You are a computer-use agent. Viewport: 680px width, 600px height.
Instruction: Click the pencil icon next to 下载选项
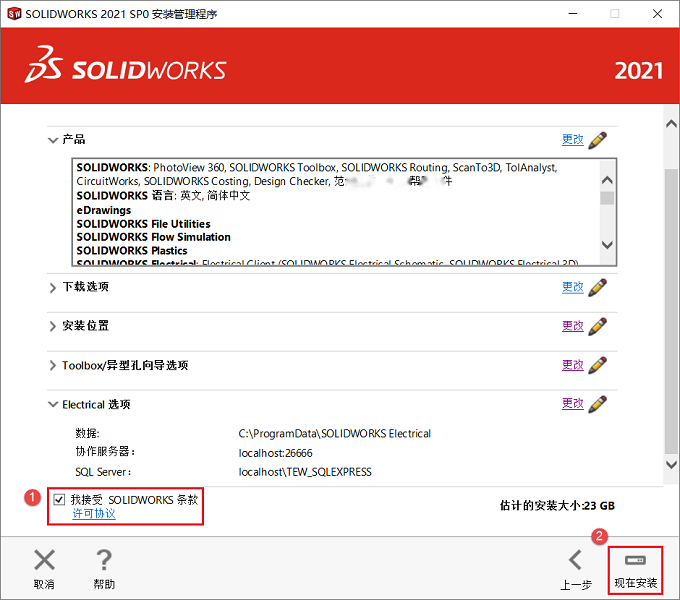coord(598,287)
